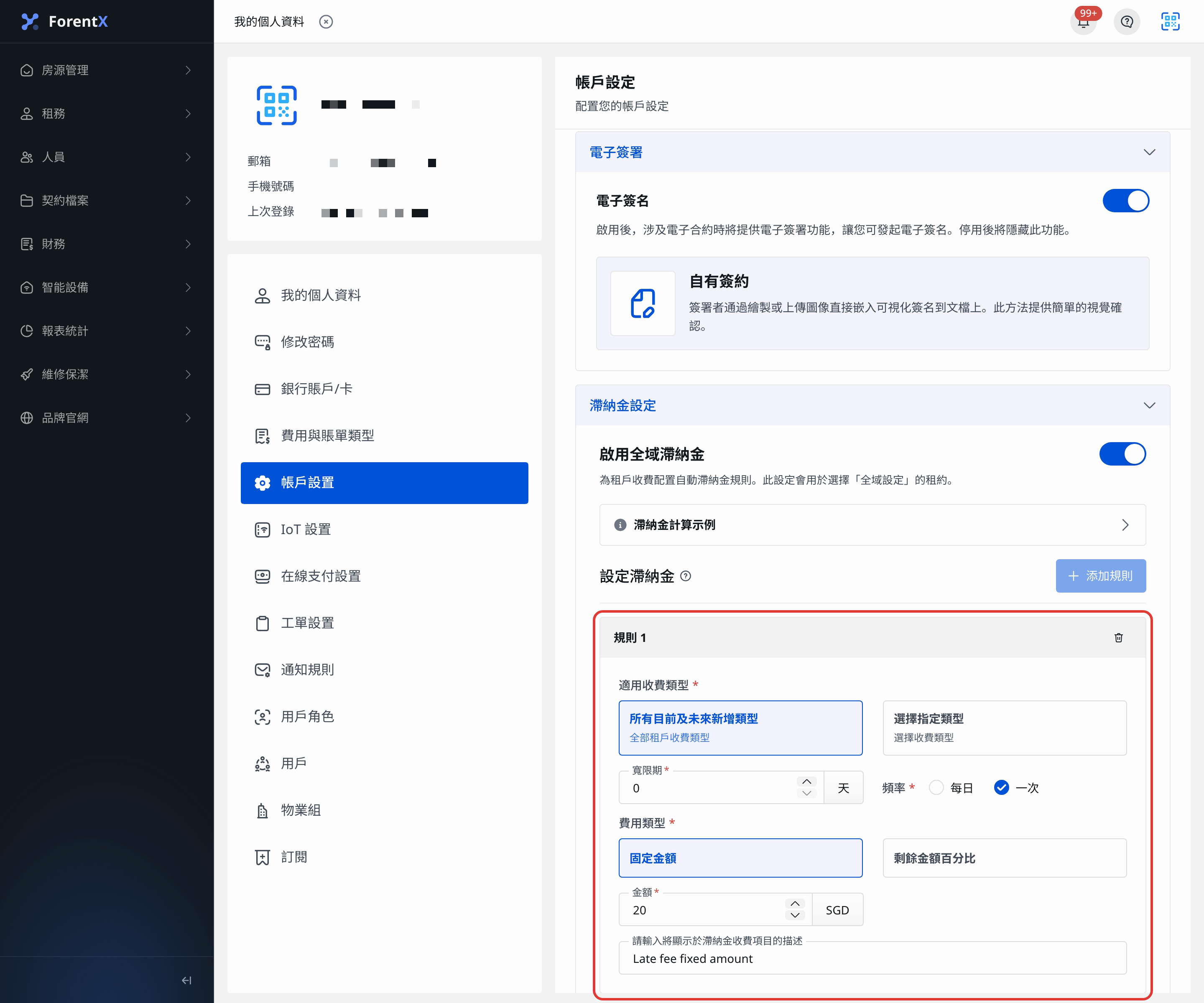Open 訂閱 settings
Screen dimensions: 1204x1003
(384, 858)
